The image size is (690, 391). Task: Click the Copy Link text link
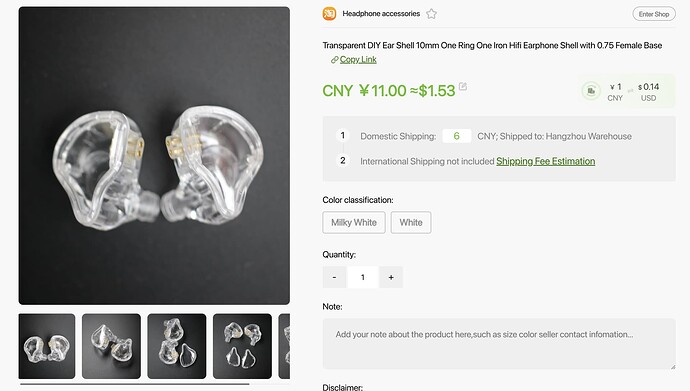point(358,59)
